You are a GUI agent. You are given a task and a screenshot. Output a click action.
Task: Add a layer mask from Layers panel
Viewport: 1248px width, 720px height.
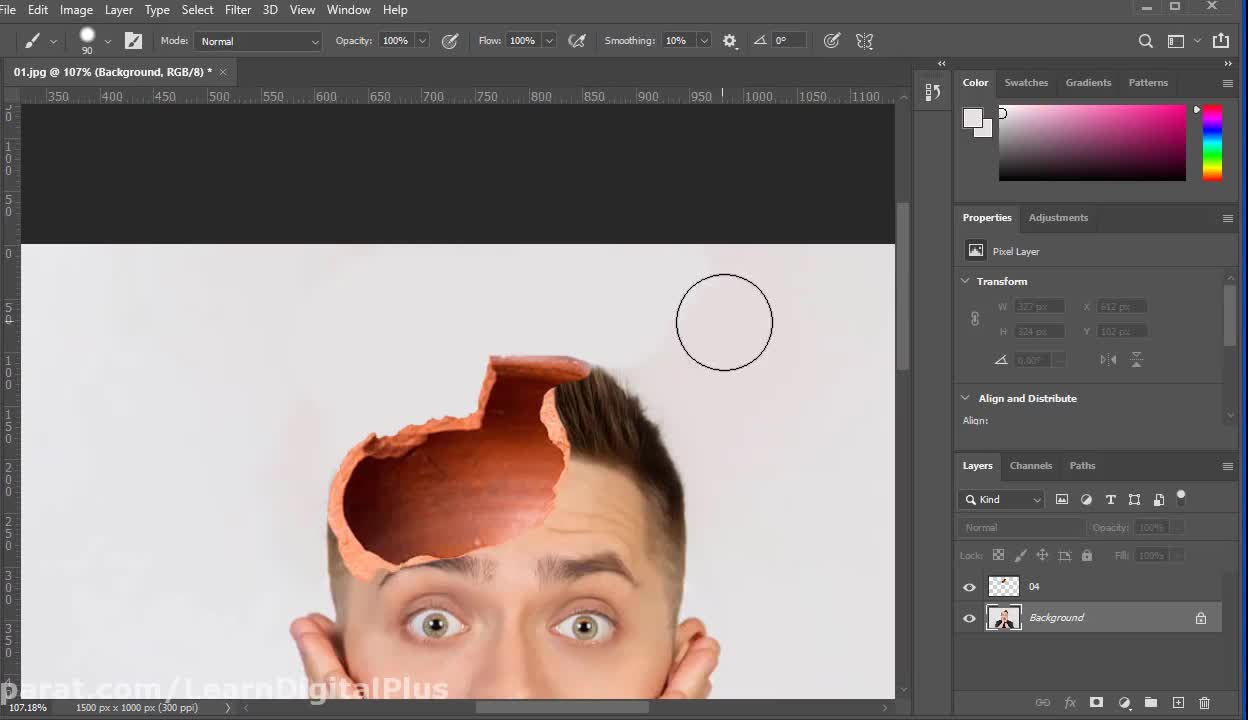pos(1096,703)
